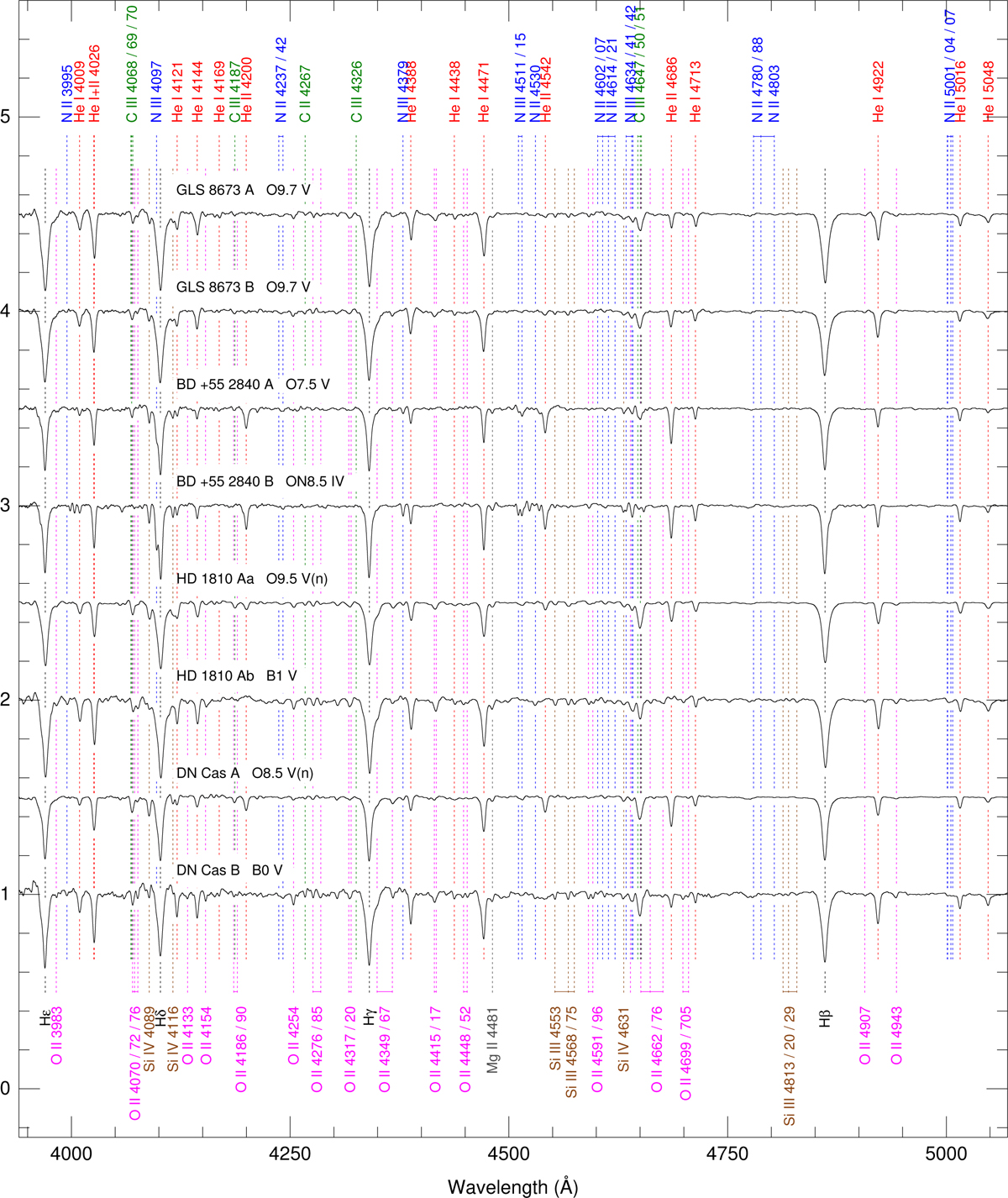Image resolution: width=1008 pixels, height=1198 pixels.
Task: Click the Si III 4813 / 20 / 29 label
Action: pyautogui.click(x=789, y=1067)
